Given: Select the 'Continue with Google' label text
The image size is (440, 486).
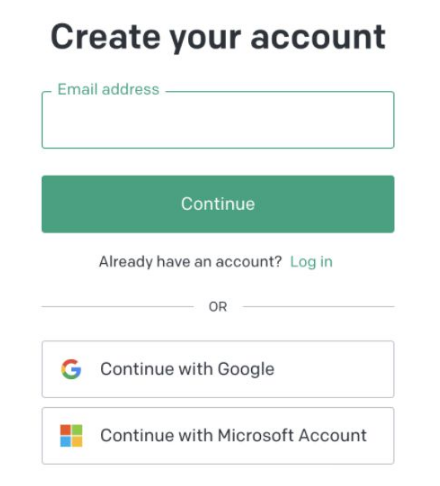Looking at the screenshot, I should coord(187,369).
